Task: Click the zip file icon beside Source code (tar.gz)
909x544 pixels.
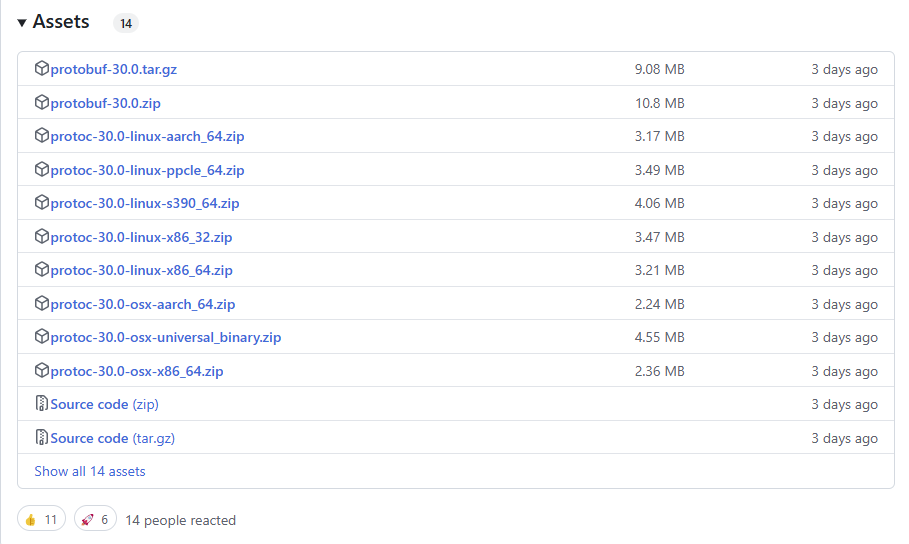Action: [42, 437]
